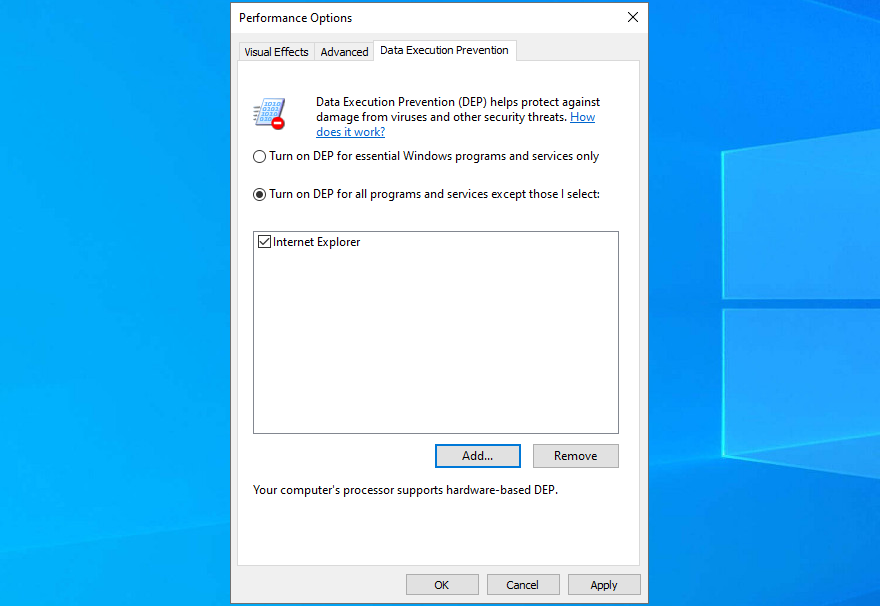Switch to the Visual Effects tab
Viewport: 880px width, 606px height.
(x=276, y=51)
